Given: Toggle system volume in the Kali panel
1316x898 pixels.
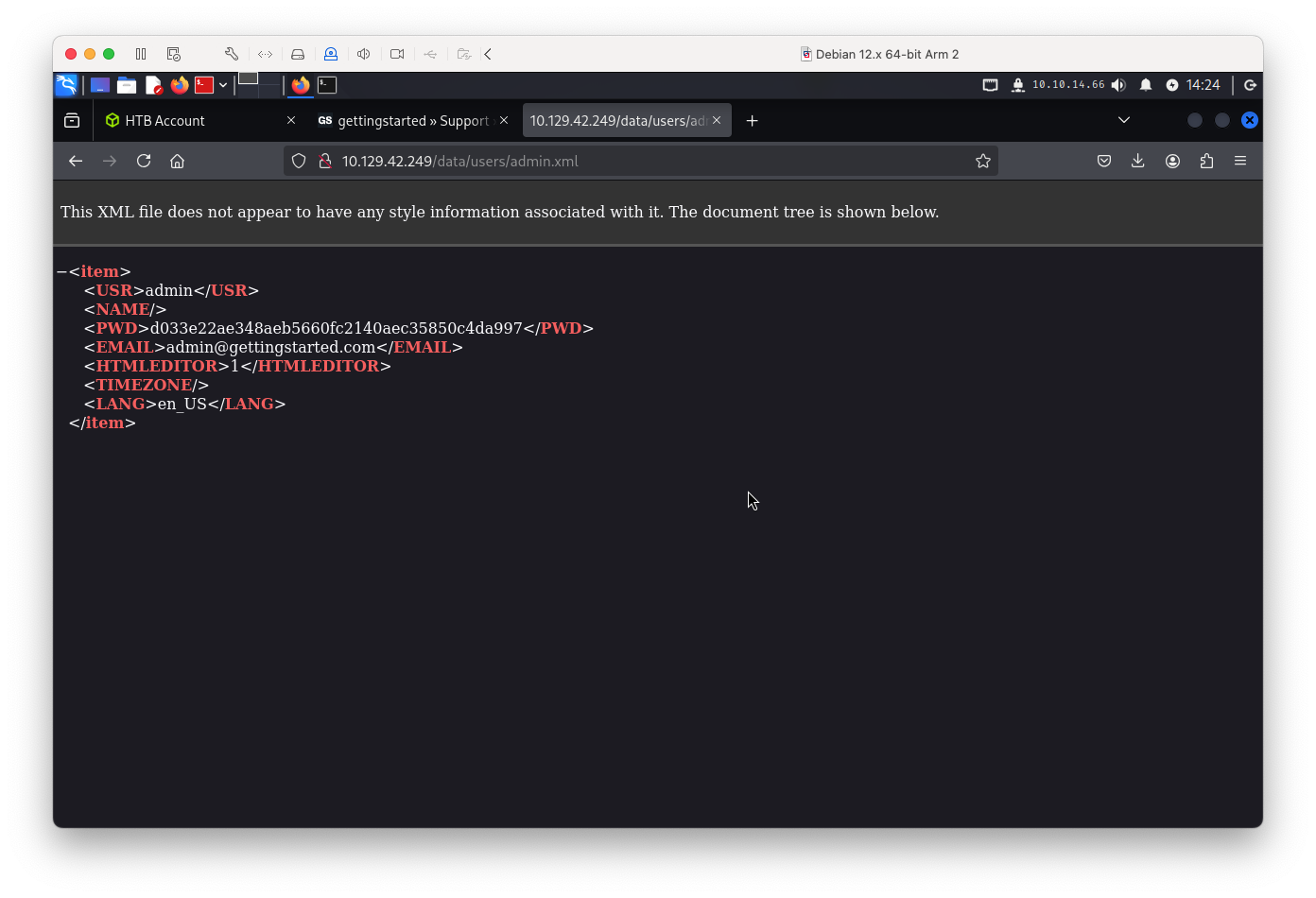Looking at the screenshot, I should [1118, 85].
